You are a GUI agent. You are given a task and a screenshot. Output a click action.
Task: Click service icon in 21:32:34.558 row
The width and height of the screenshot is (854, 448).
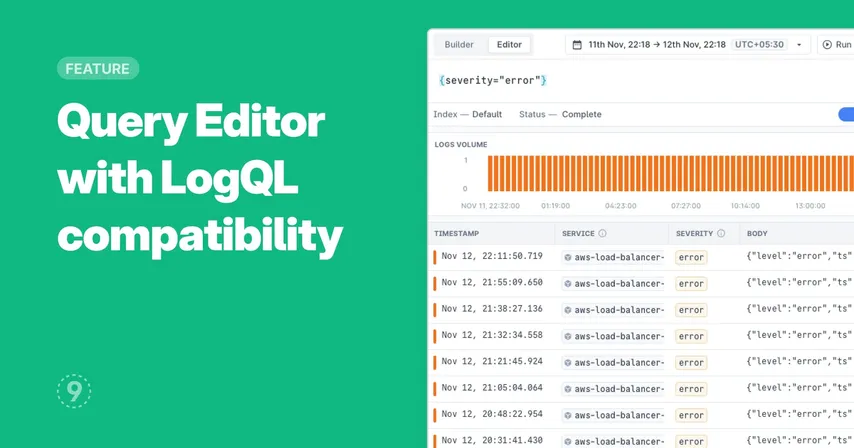[x=568, y=336]
